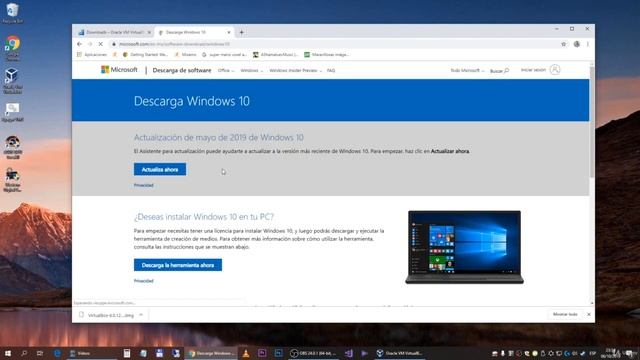The image size is (640, 360).
Task: Bookmark this page with the star icon
Action: click(564, 44)
